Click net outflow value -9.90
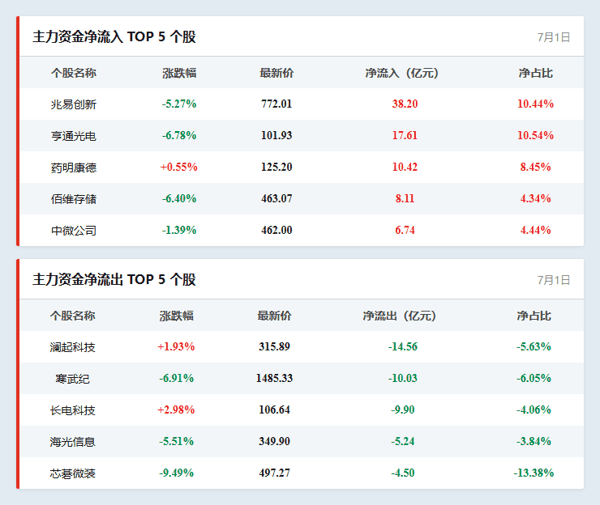This screenshot has width=600, height=505. click(x=403, y=410)
